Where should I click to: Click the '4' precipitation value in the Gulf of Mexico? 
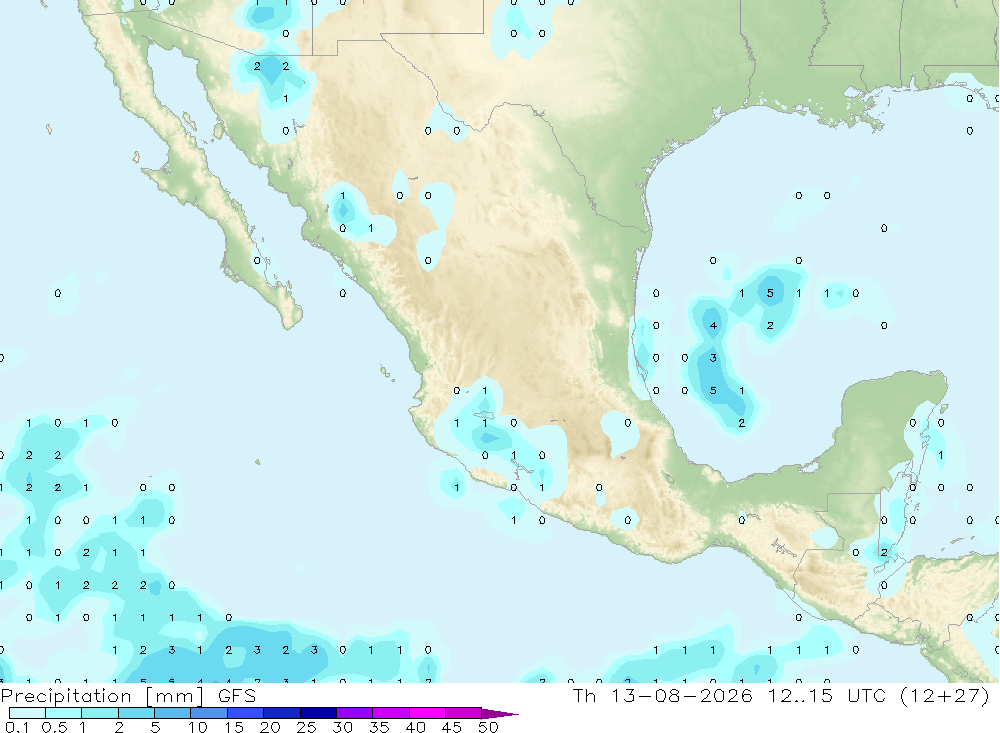713,325
